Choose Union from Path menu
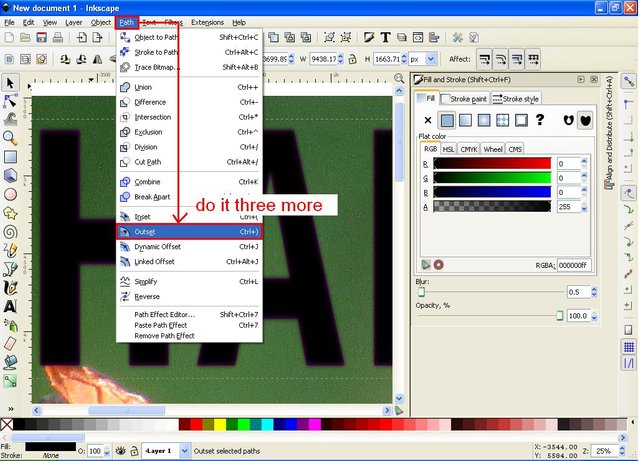The height and width of the screenshot is (461, 640). pyautogui.click(x=189, y=87)
